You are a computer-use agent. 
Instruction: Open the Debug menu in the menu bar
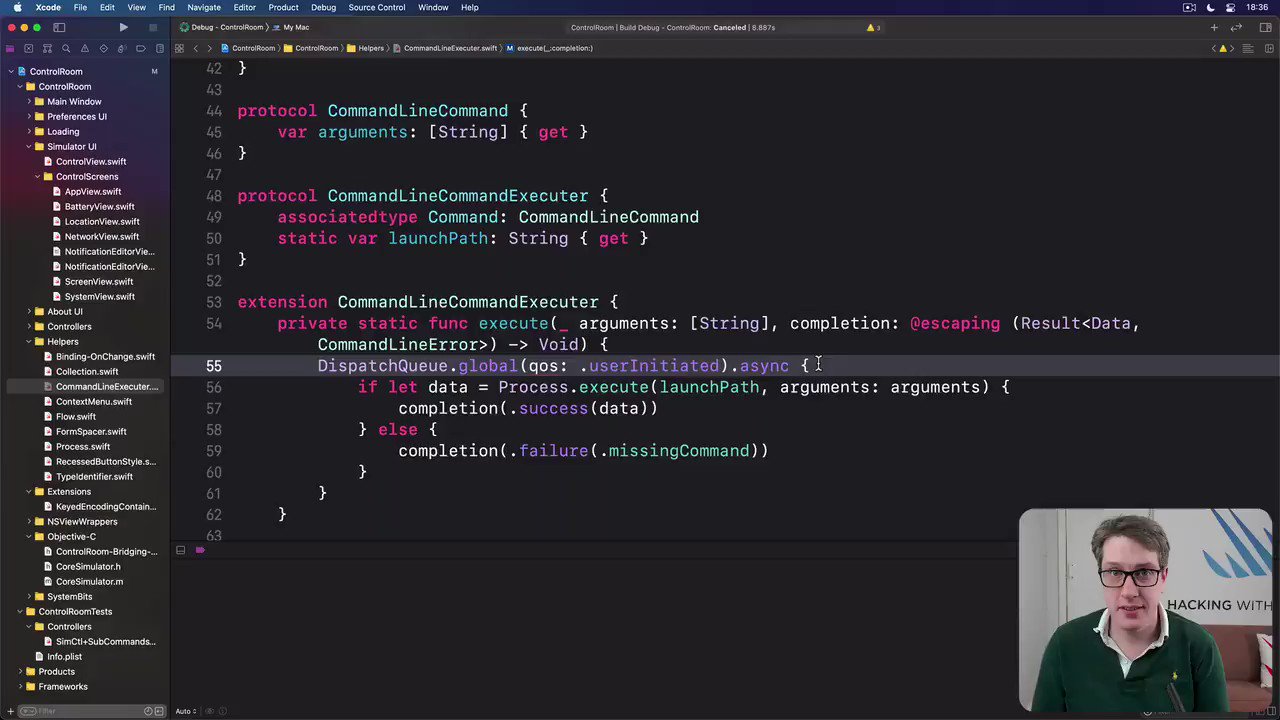[323, 7]
